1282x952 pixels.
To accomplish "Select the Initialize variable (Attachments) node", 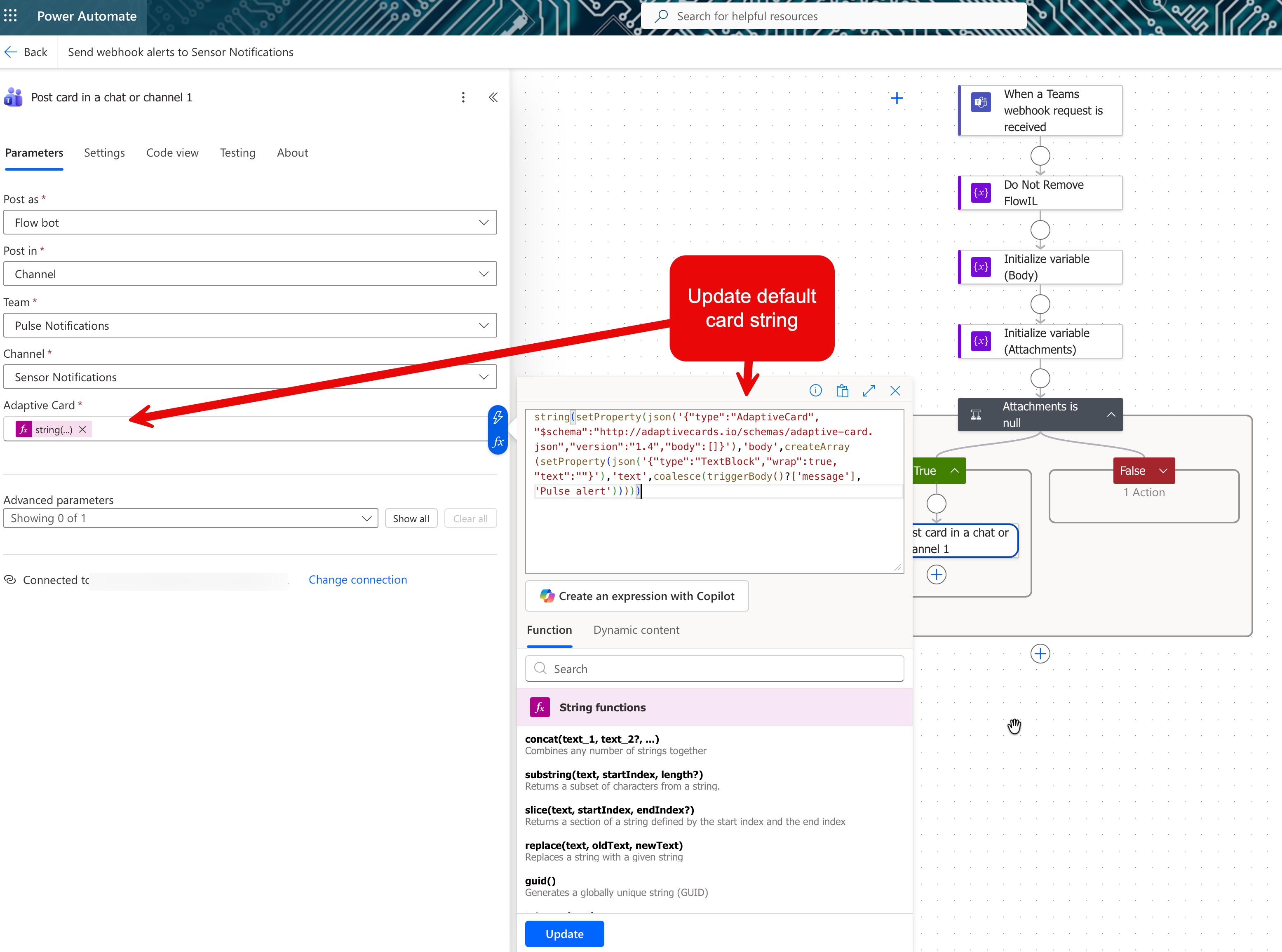I will point(1040,341).
